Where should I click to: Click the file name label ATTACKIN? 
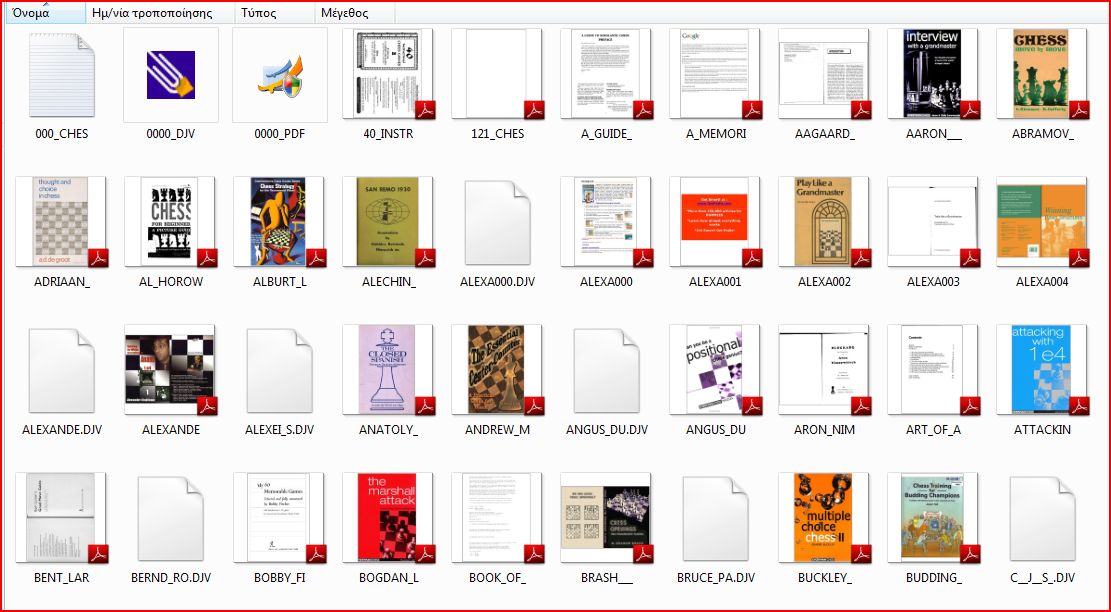[x=1043, y=429]
